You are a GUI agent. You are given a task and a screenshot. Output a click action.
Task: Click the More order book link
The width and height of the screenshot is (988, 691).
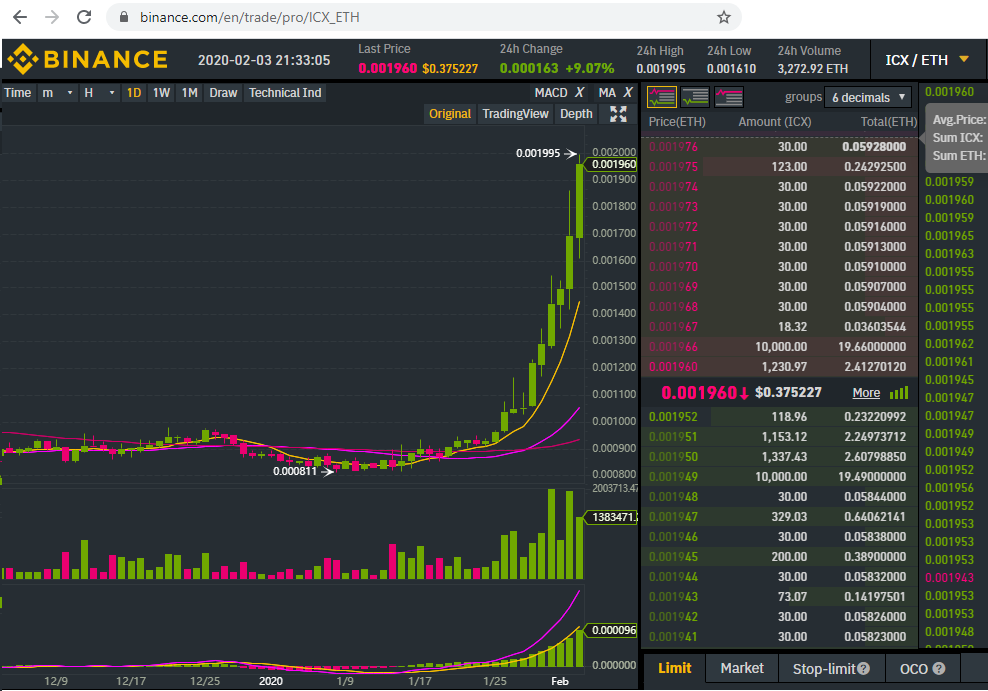pyautogui.click(x=866, y=393)
